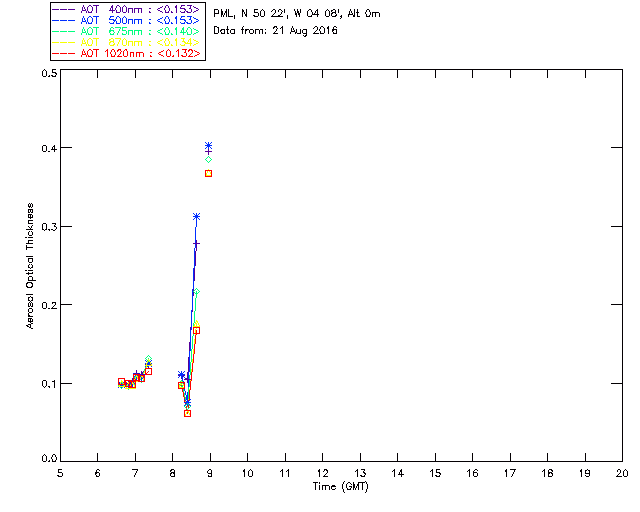Click the Aerosol Optical Thickness axis label
Screen dimensions: 640x512
coord(30,266)
